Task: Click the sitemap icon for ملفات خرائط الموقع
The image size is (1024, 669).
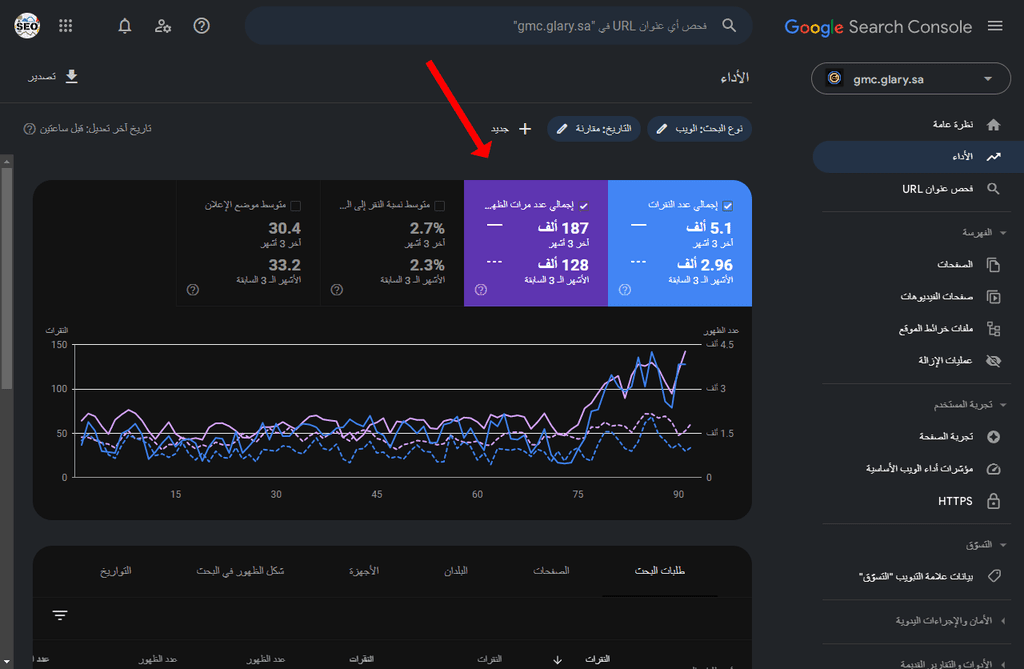Action: tap(993, 329)
